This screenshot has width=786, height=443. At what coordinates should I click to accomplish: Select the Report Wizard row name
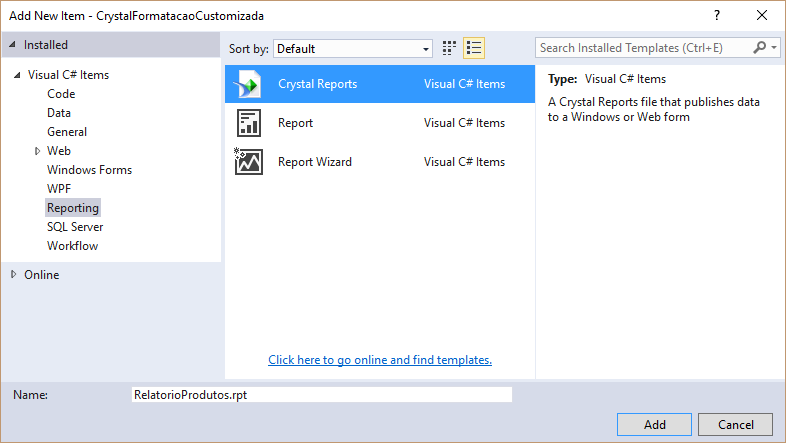pyautogui.click(x=315, y=162)
